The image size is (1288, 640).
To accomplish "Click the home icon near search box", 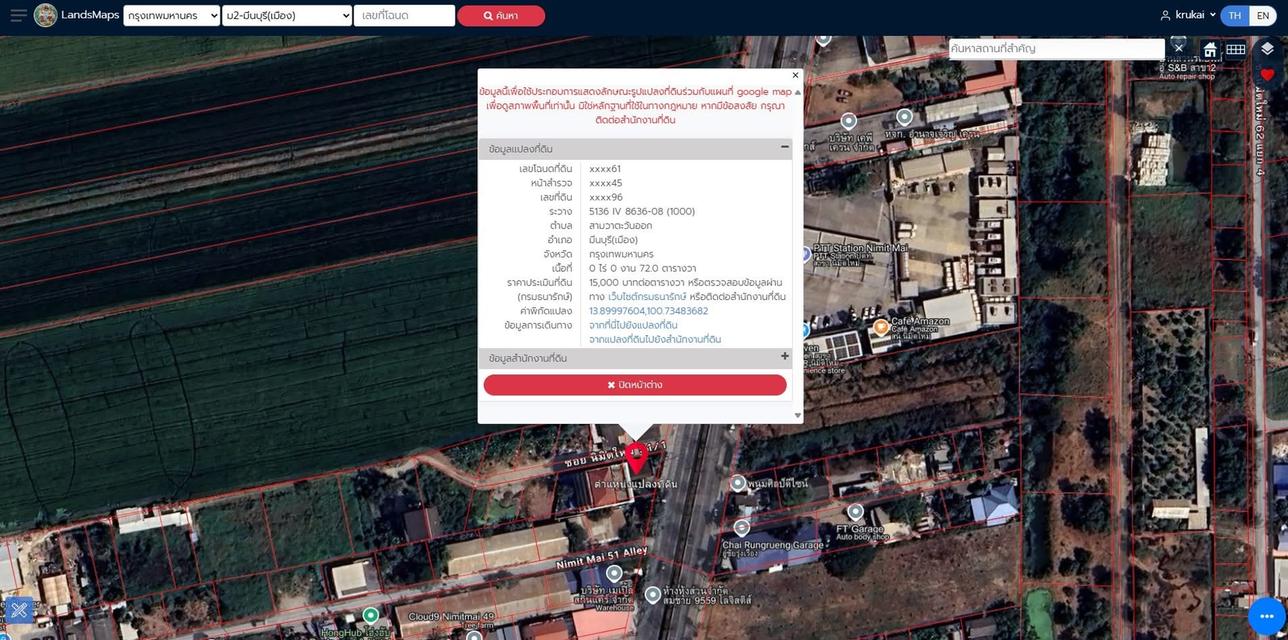I will click(x=1210, y=49).
